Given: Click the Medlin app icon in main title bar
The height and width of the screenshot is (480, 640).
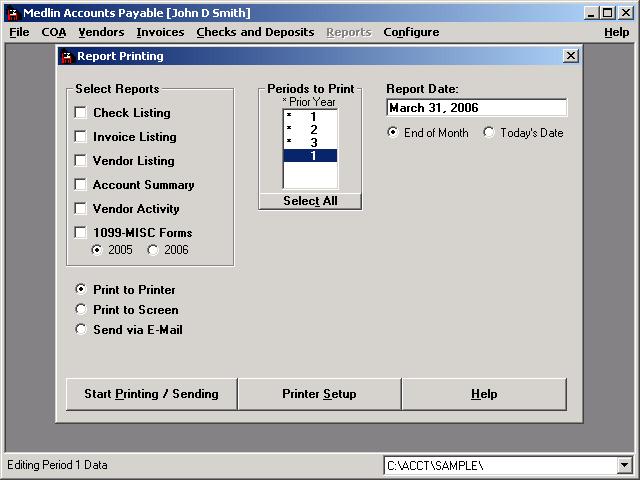Looking at the screenshot, I should (14, 13).
